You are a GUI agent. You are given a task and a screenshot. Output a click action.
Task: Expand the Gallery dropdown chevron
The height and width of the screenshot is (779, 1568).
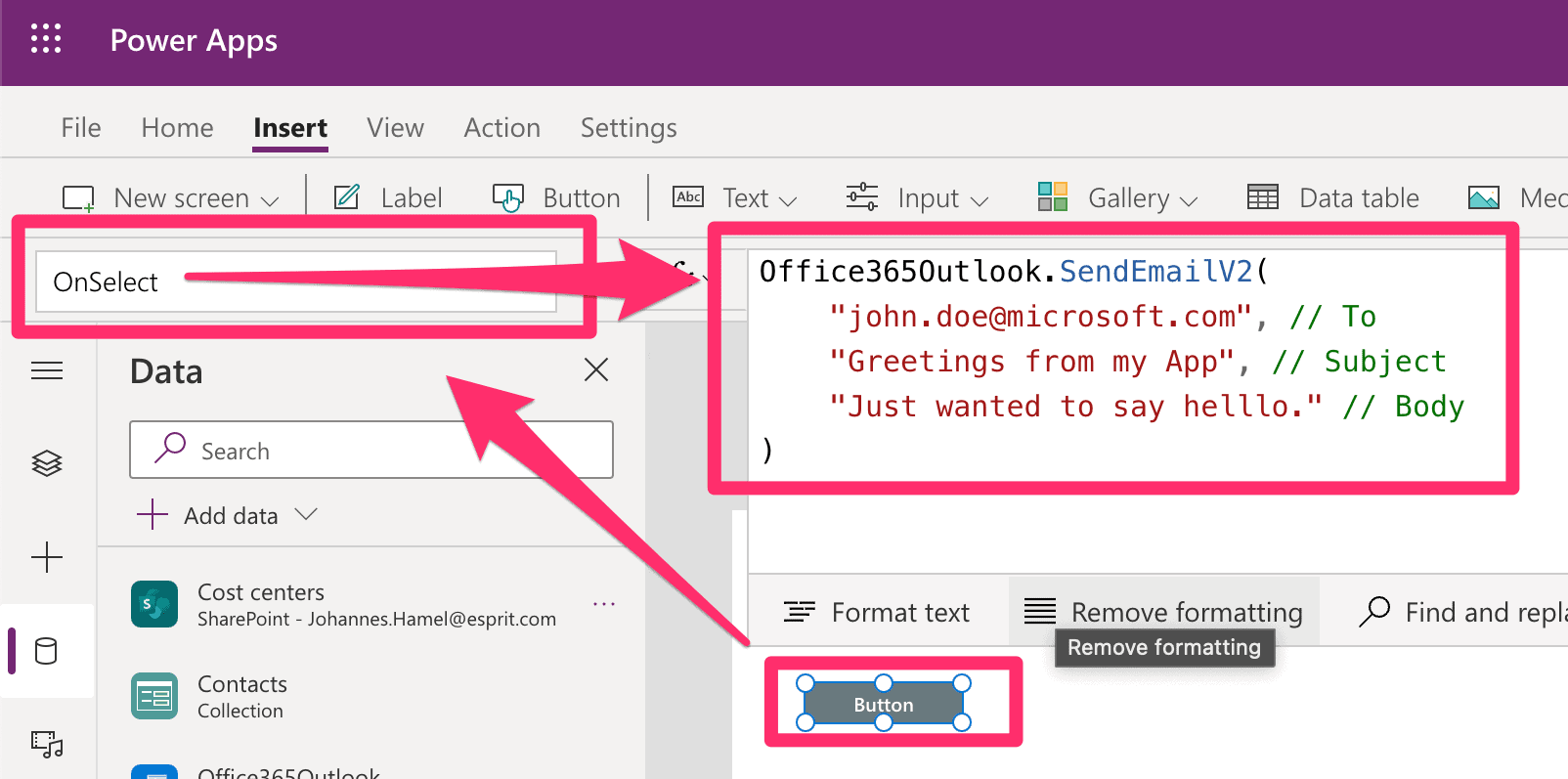tap(1189, 200)
